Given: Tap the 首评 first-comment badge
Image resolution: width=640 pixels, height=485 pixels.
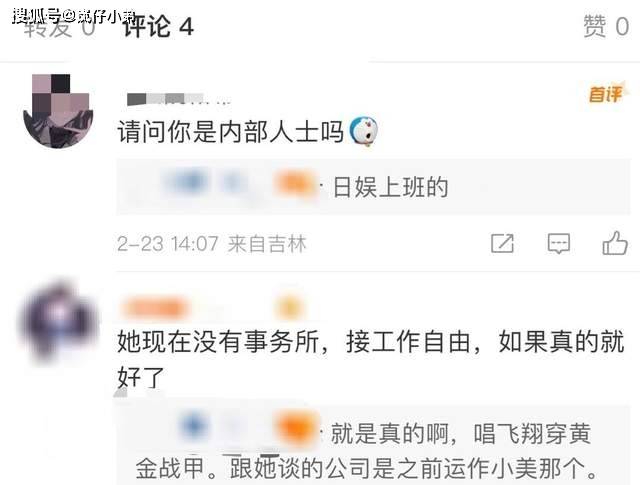Looking at the screenshot, I should (x=604, y=94).
